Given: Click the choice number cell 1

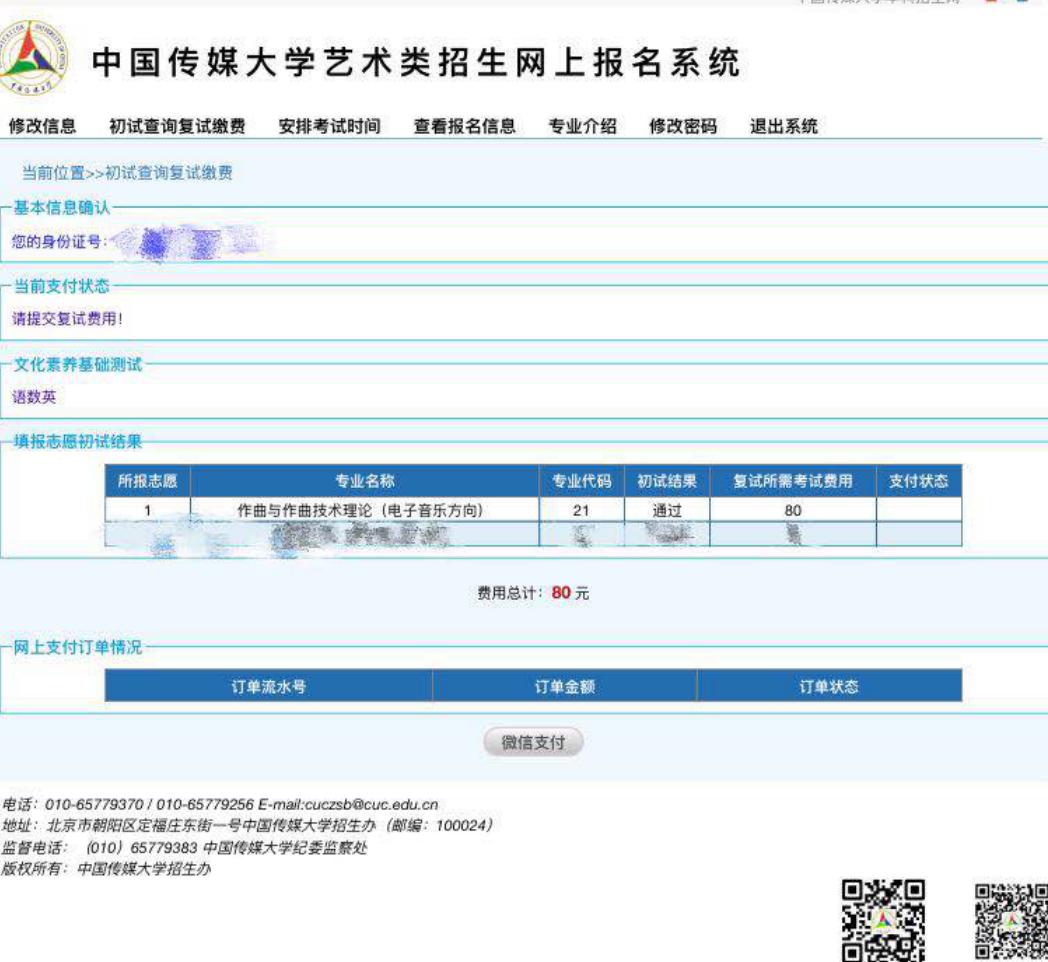Looking at the screenshot, I should (x=148, y=510).
